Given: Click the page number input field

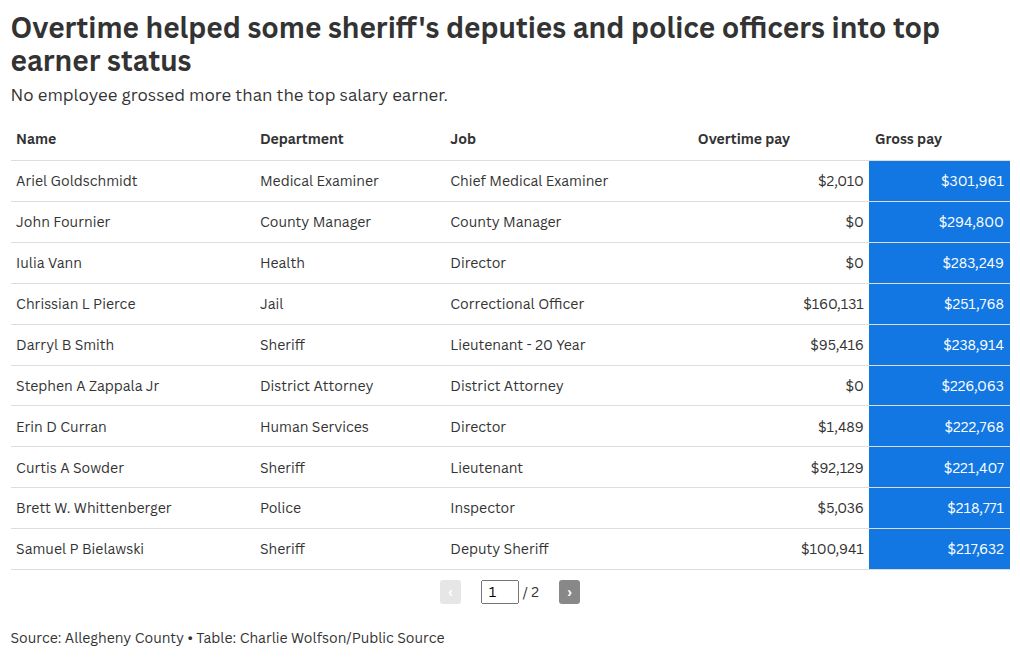Looking at the screenshot, I should pos(499,592).
